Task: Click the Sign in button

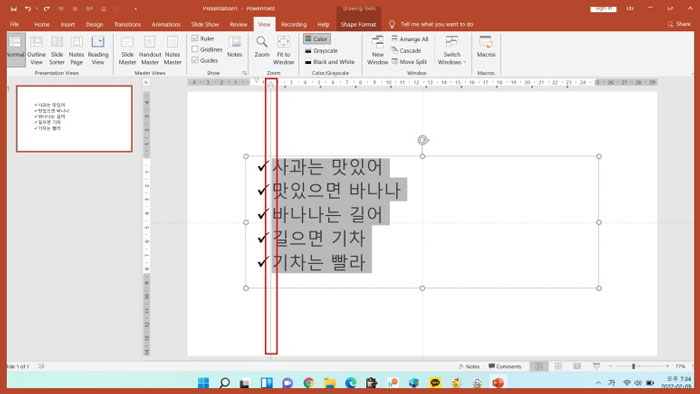Action: 603,8
